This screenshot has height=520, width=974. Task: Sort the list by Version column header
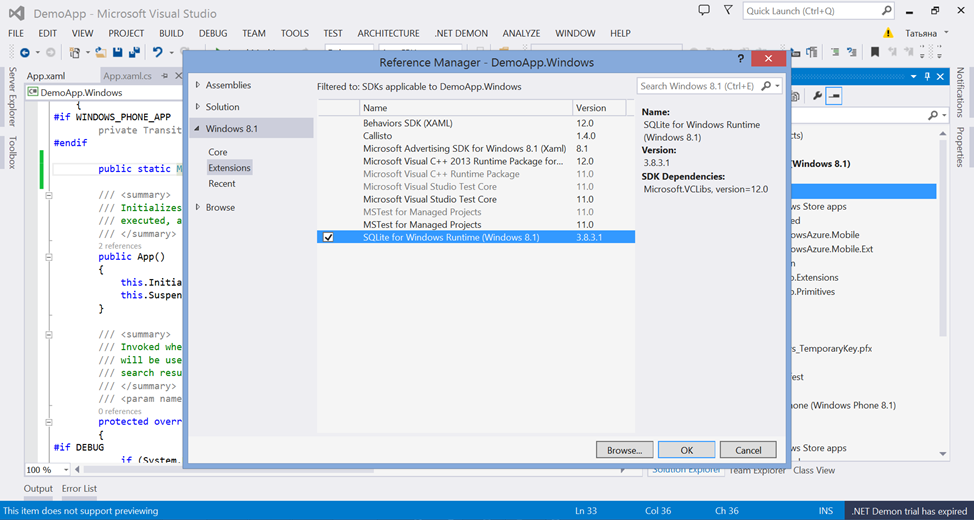click(x=598, y=107)
